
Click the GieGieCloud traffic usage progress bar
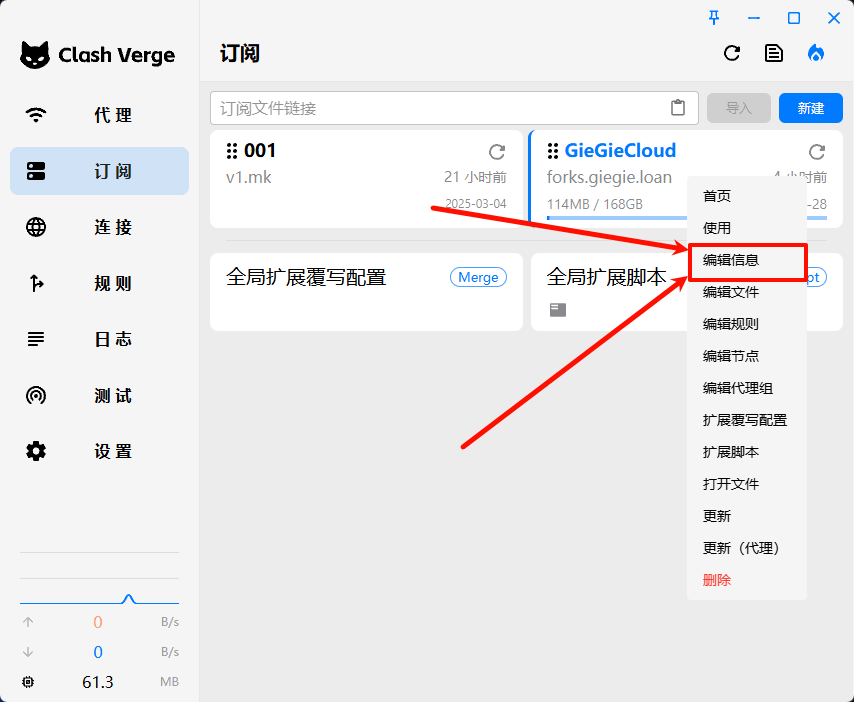[x=617, y=218]
